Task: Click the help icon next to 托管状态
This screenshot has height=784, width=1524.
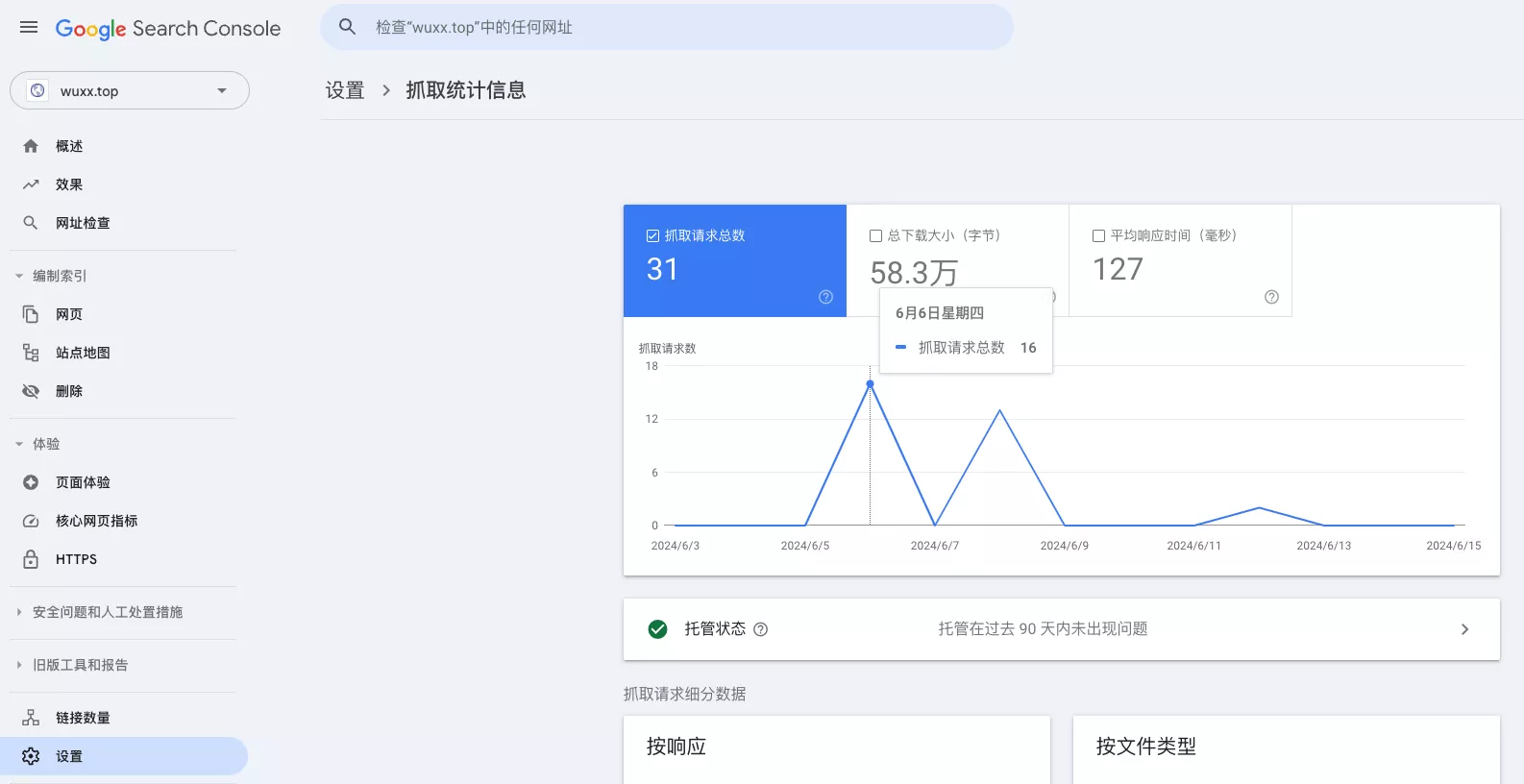Action: (760, 629)
